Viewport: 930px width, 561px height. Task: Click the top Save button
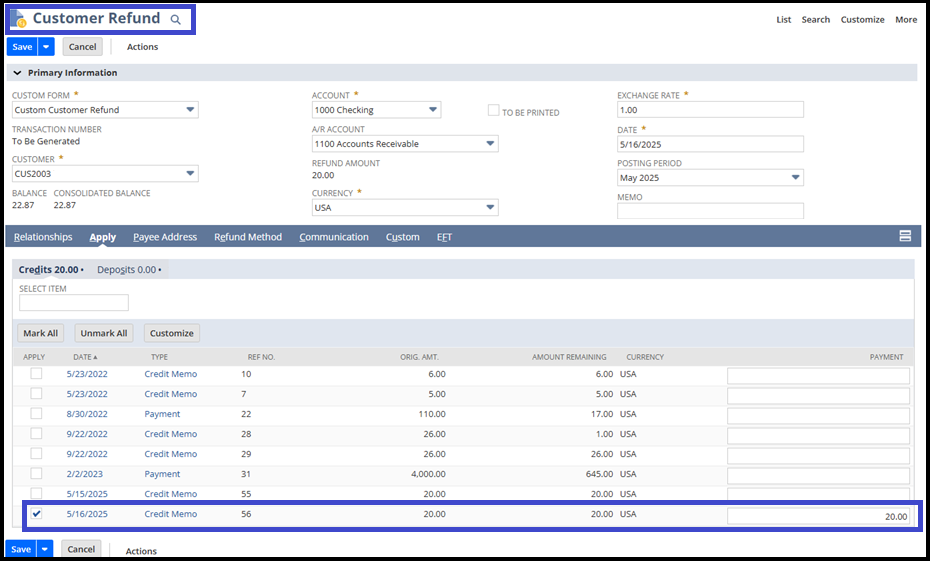(x=23, y=47)
